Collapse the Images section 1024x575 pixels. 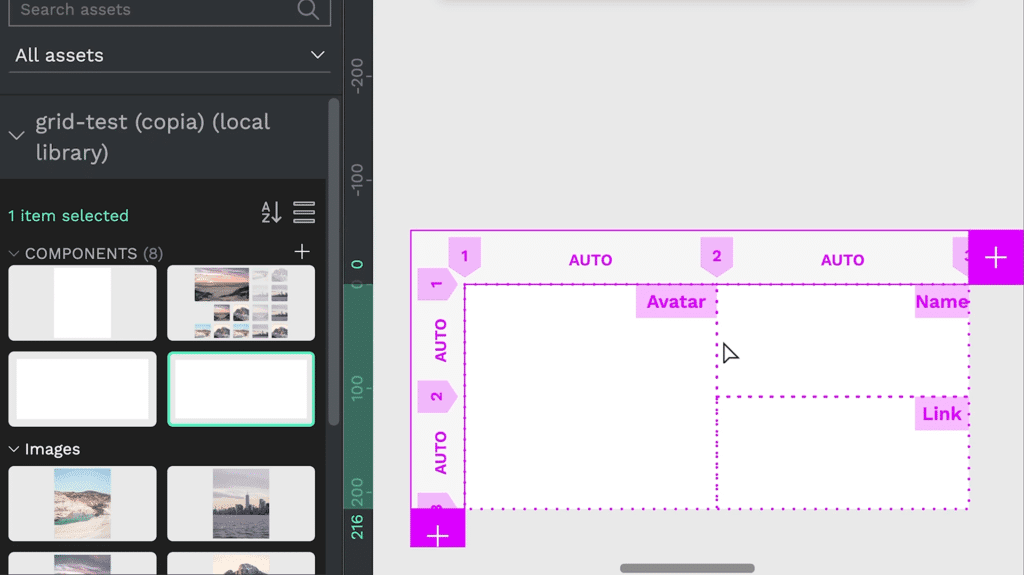(x=15, y=450)
